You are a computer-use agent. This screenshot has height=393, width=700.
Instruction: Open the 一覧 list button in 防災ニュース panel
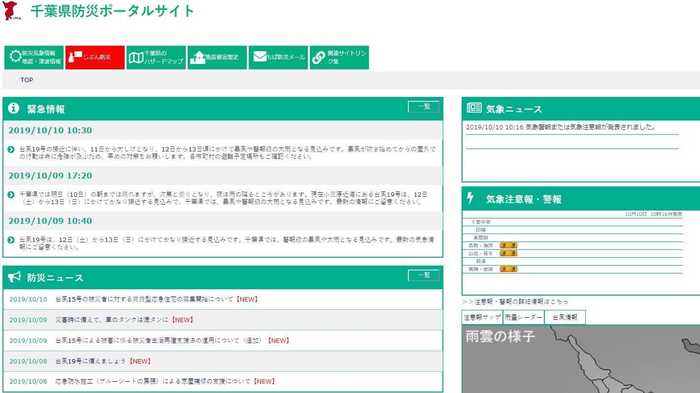point(424,276)
